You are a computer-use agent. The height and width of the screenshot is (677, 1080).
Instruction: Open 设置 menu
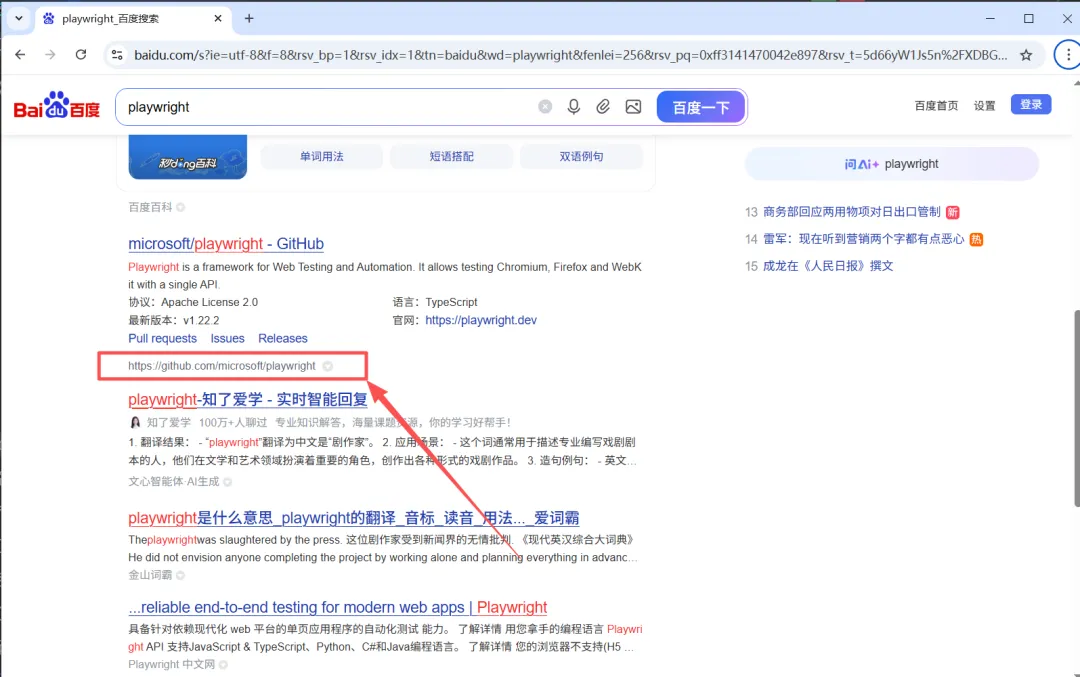click(x=984, y=105)
